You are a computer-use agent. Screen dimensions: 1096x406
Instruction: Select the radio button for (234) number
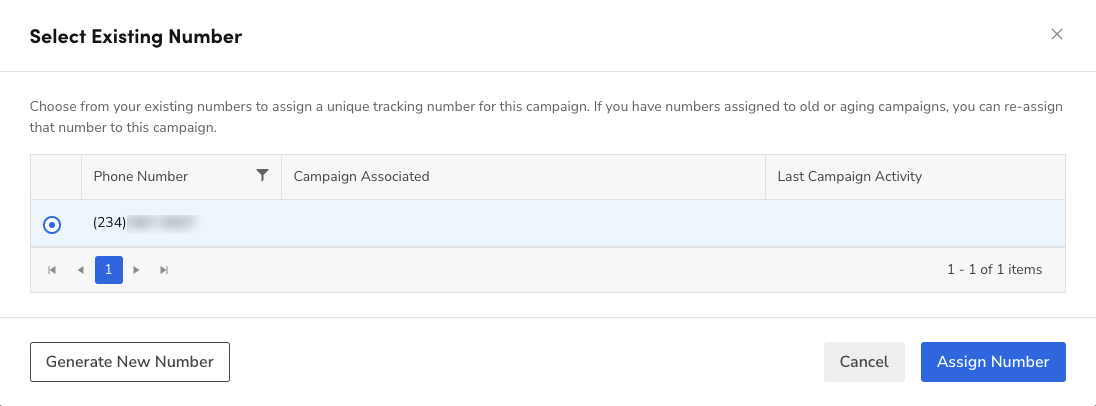point(52,225)
